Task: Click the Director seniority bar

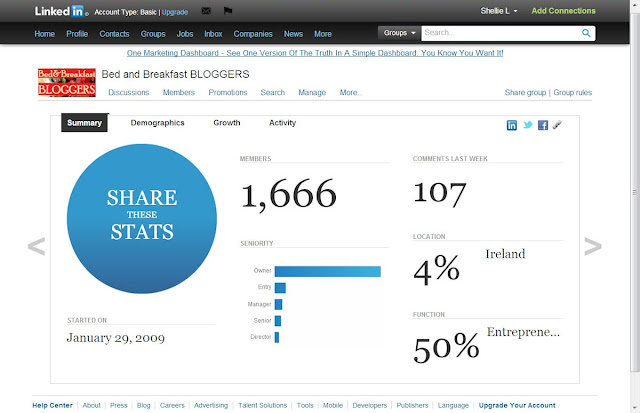Action: 277,337
